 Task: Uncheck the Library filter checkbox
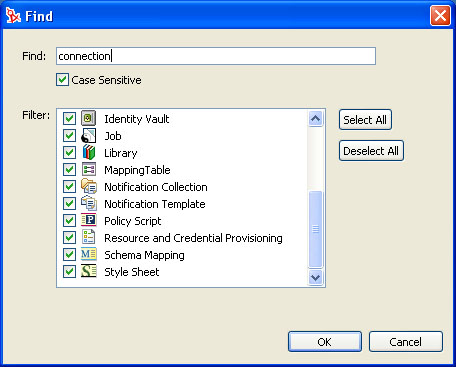pos(69,153)
